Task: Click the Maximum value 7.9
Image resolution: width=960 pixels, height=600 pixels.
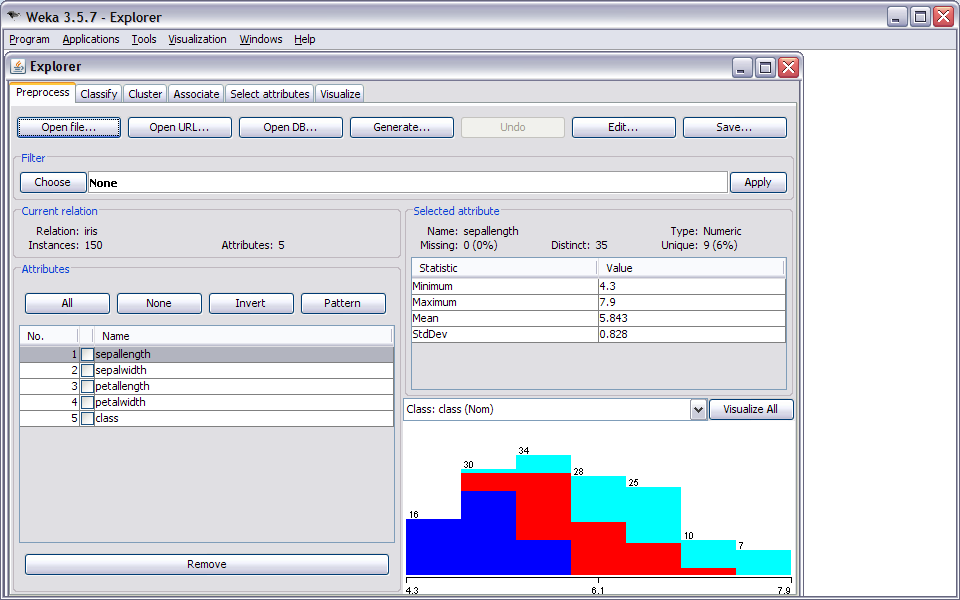Action: coord(692,302)
